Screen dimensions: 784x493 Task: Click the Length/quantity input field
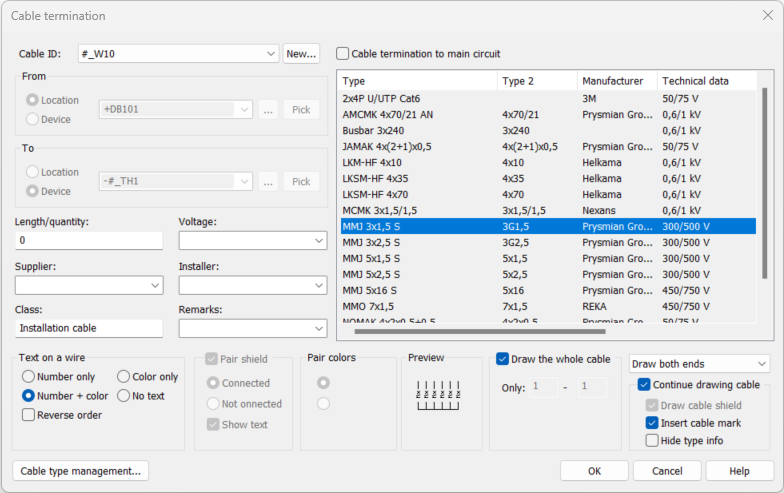[x=89, y=241]
